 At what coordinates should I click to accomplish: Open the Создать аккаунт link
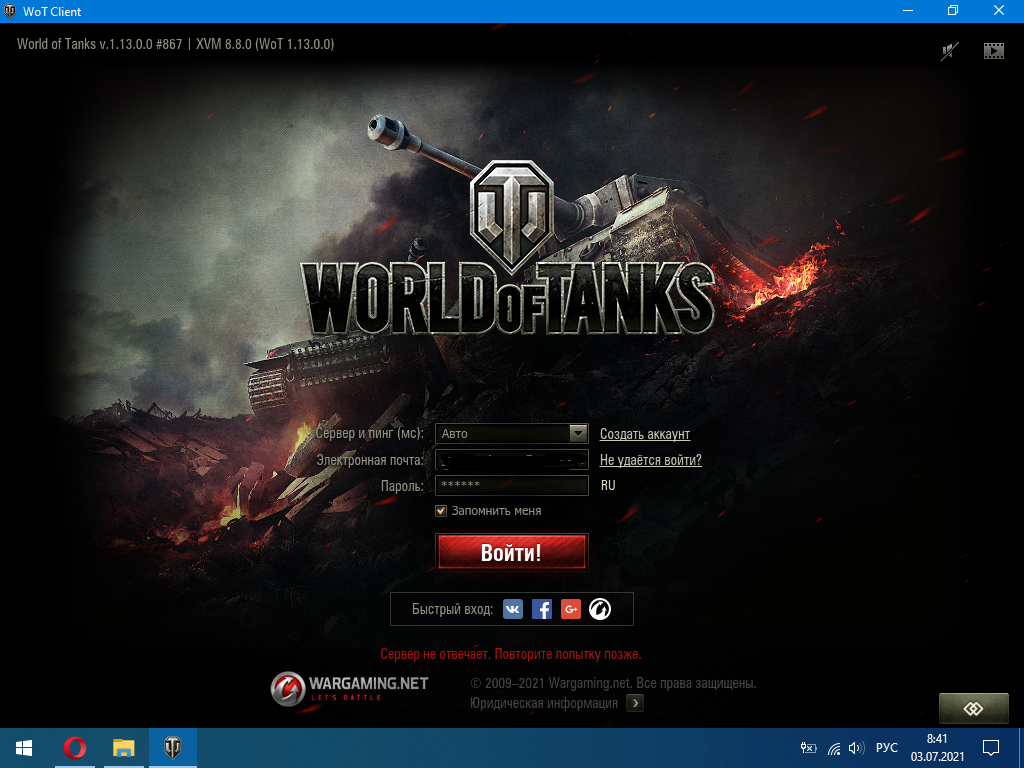645,434
